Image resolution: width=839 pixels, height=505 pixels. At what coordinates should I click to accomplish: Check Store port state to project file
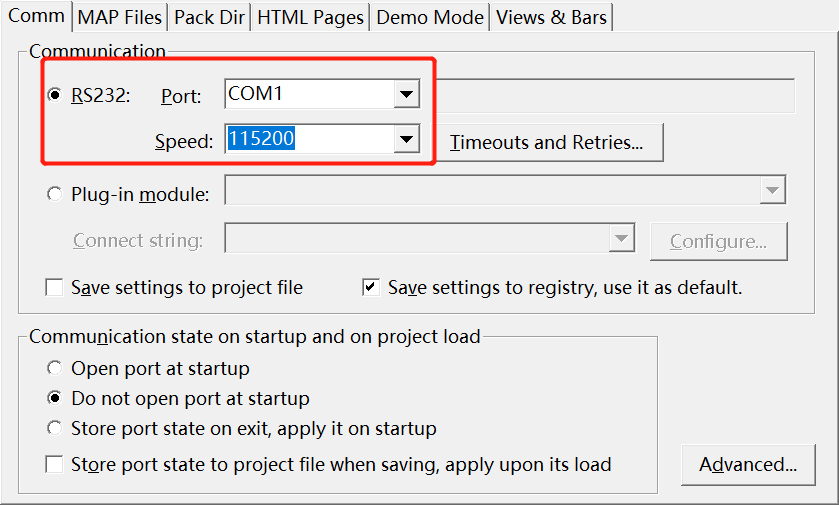pos(54,465)
